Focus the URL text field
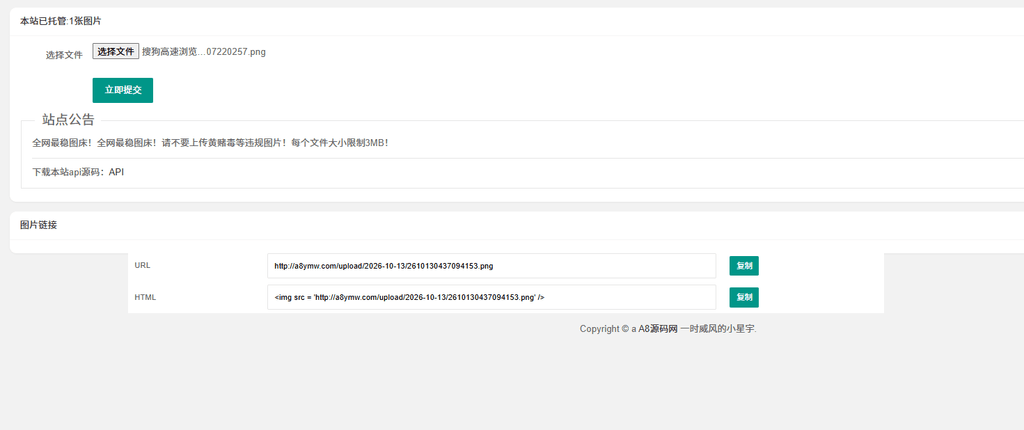The image size is (1024, 430). tap(492, 266)
